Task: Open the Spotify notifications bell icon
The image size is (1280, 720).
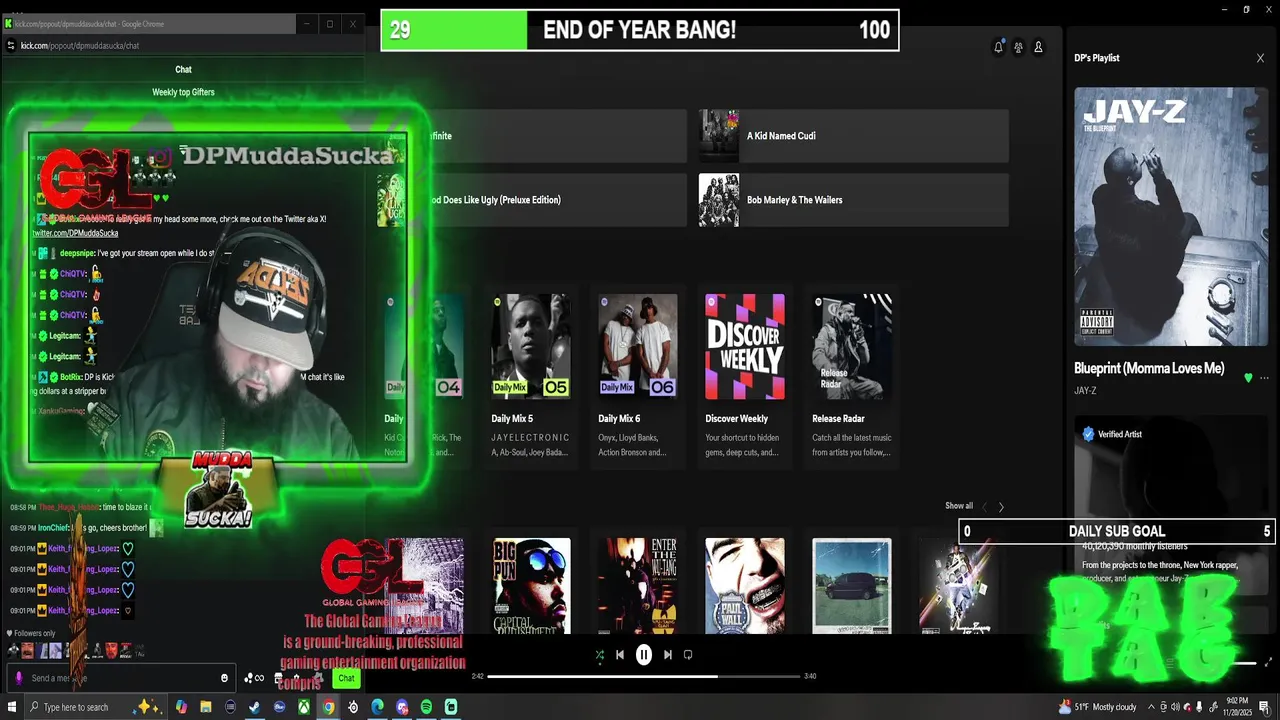Action: pos(998,47)
